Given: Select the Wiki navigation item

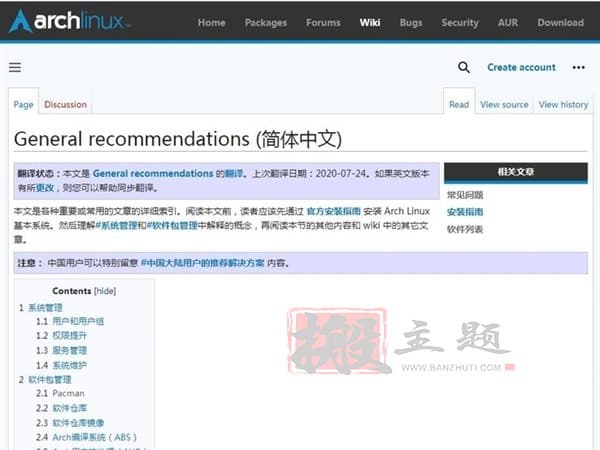Looking at the screenshot, I should [x=370, y=23].
